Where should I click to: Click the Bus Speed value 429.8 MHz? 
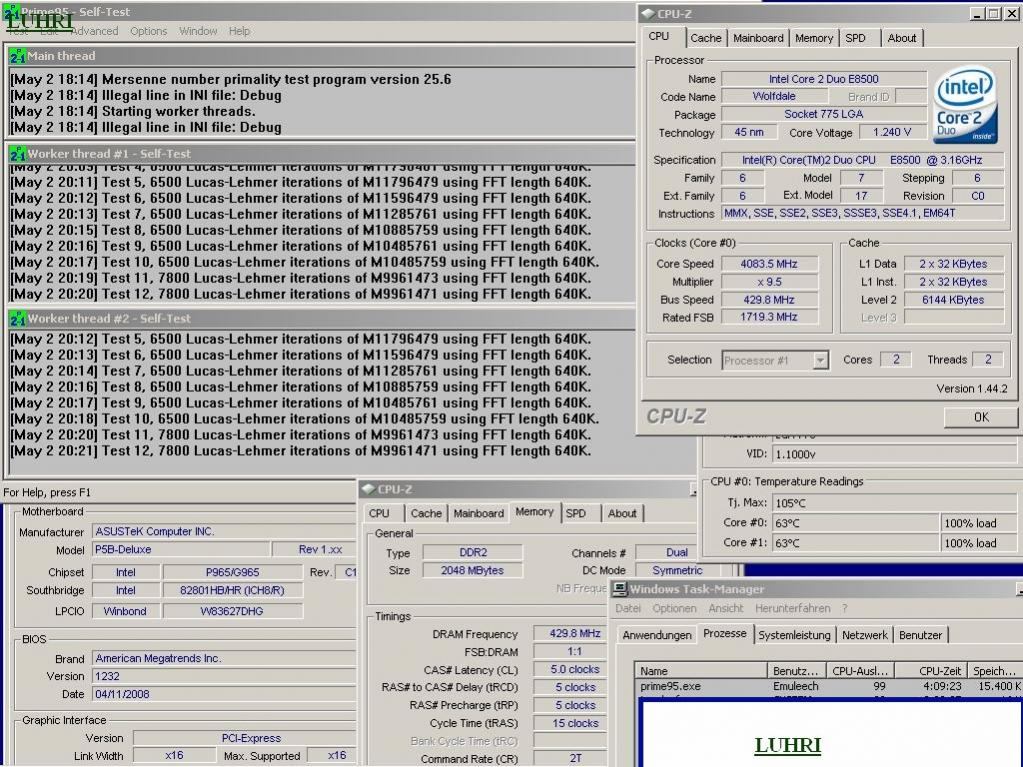click(769, 300)
